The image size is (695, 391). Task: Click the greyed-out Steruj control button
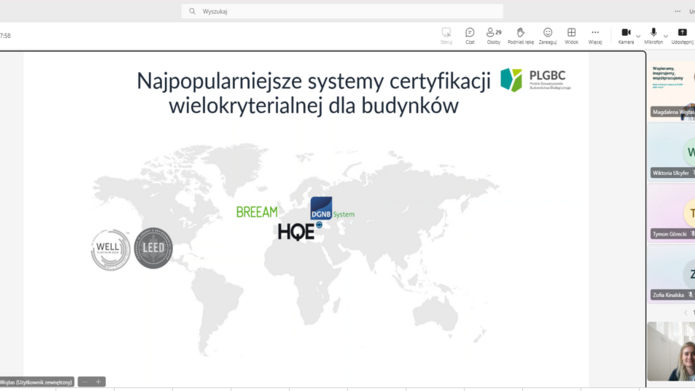pyautogui.click(x=446, y=36)
